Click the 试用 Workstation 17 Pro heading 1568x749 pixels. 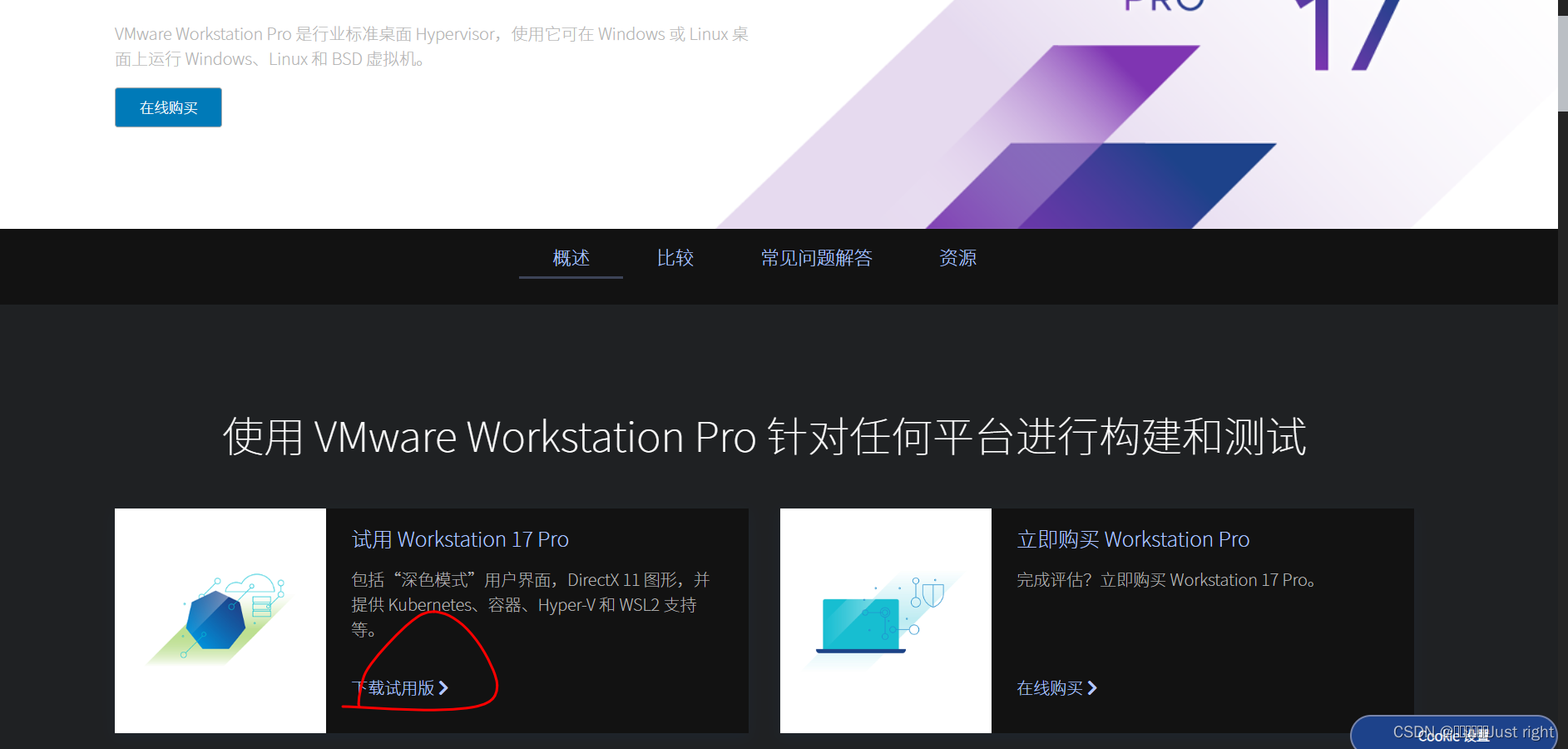pos(460,539)
